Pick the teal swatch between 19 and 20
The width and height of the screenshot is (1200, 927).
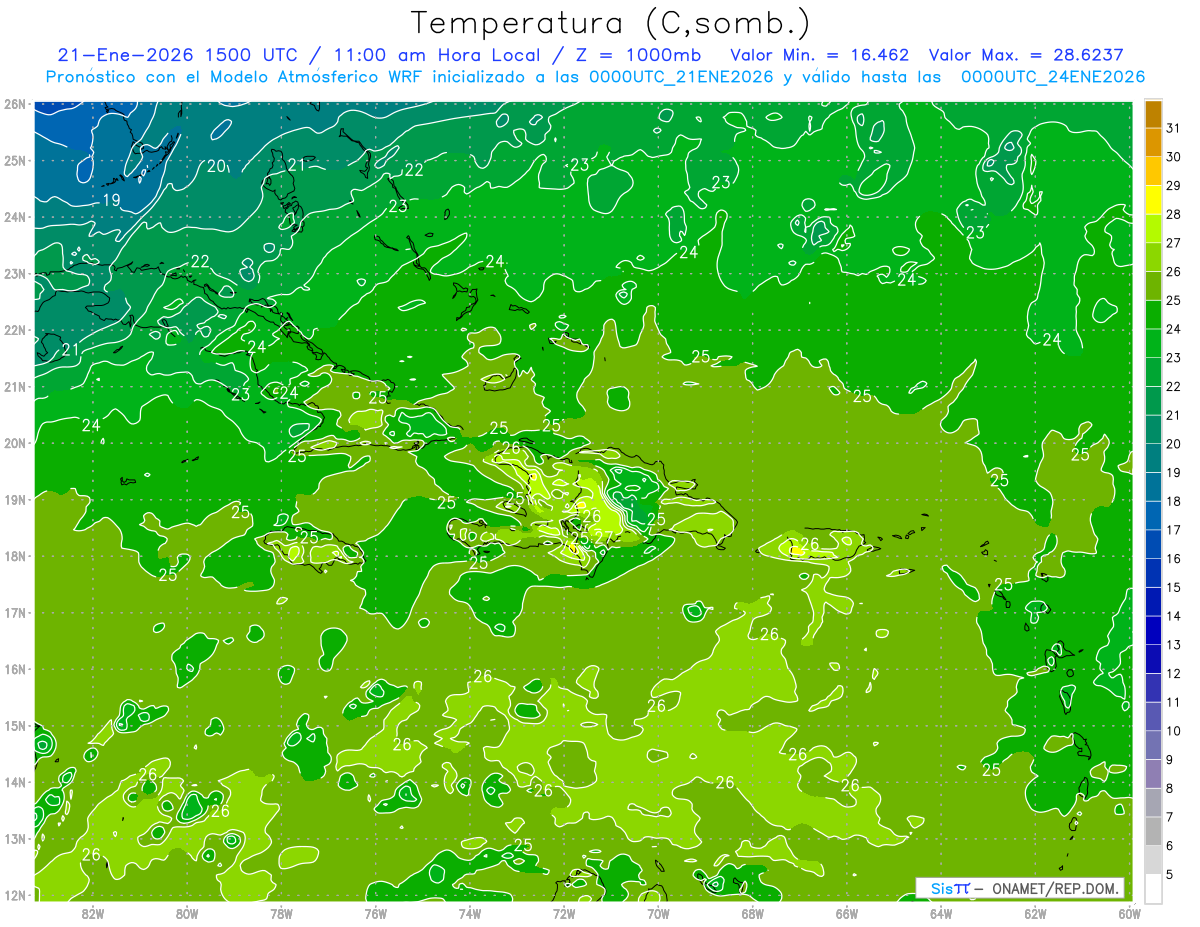pyautogui.click(x=1153, y=458)
